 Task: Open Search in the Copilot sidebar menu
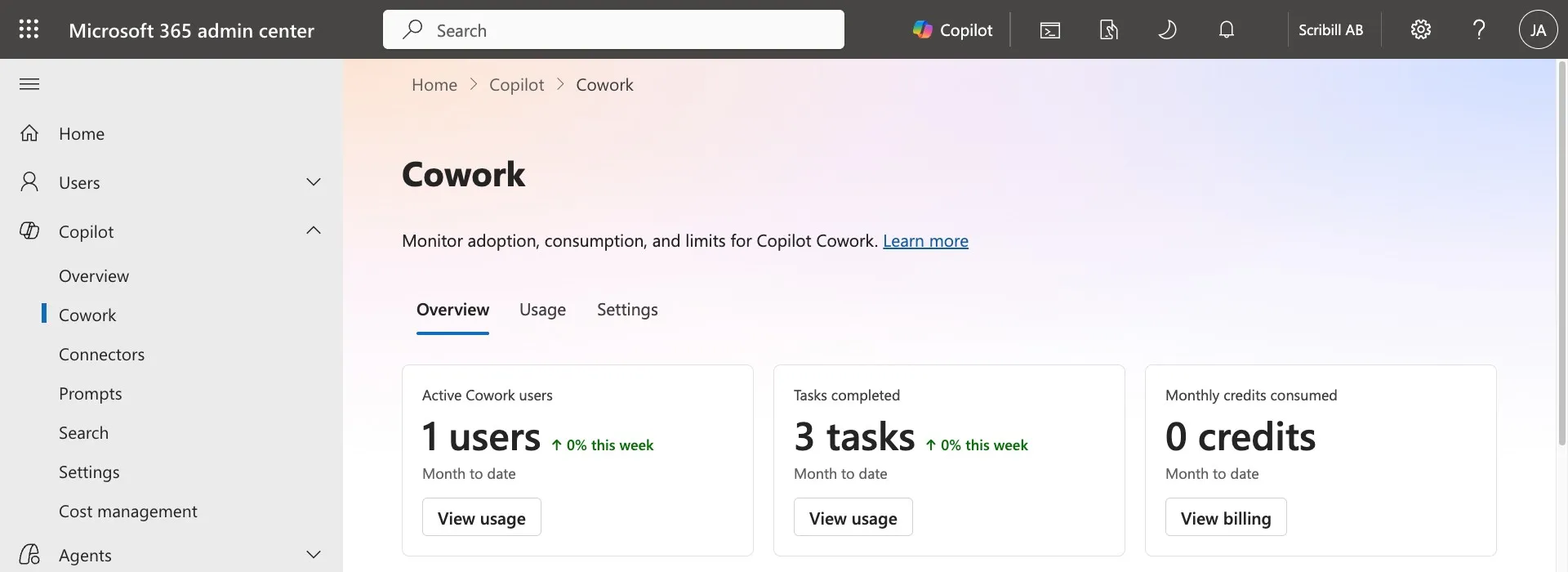(x=83, y=433)
